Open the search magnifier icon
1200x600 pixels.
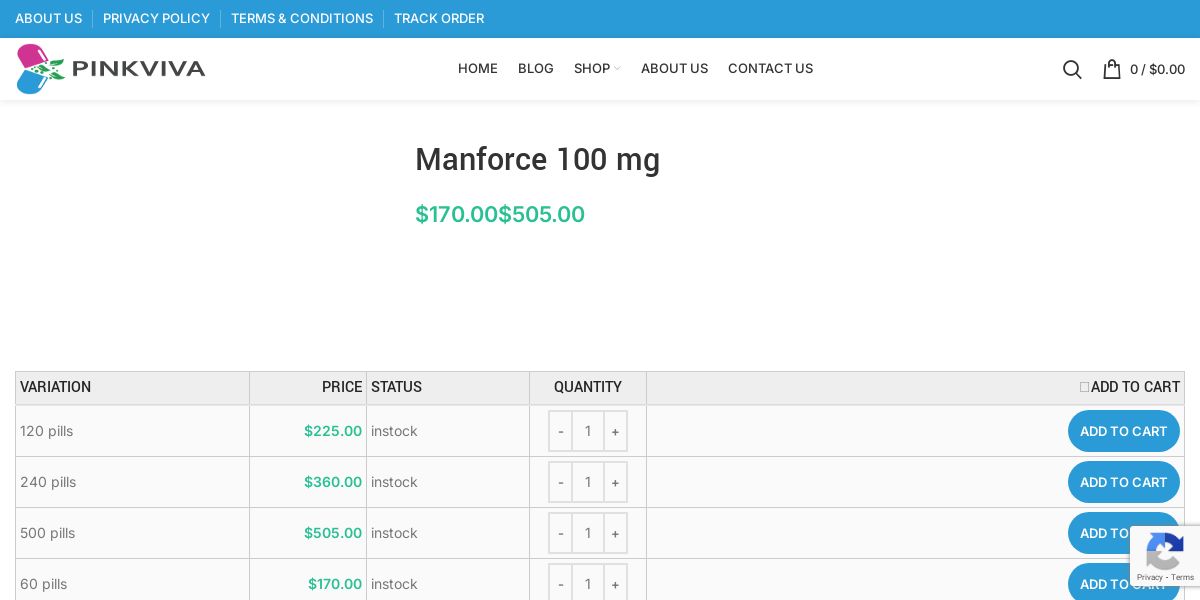point(1072,69)
